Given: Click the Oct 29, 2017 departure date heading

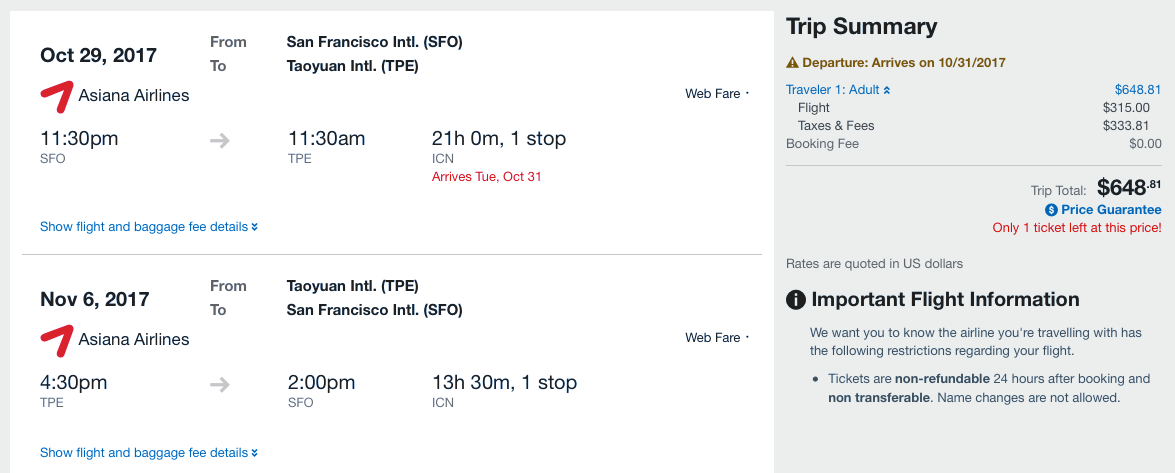Looking at the screenshot, I should click(98, 55).
